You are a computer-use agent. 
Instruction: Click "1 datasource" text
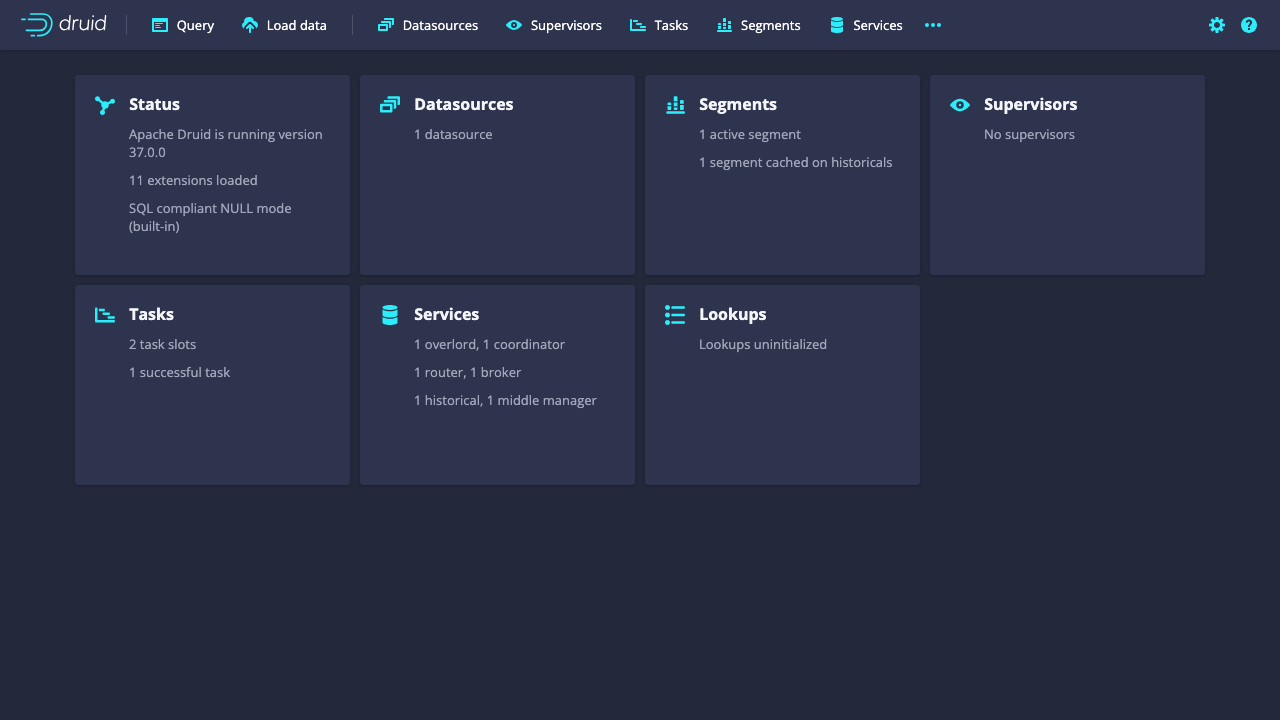point(453,134)
